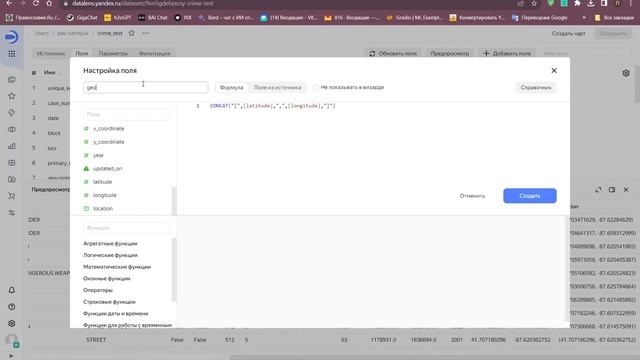Open the GigaChat bookmark
The height and width of the screenshot is (360, 640).
(82, 18)
